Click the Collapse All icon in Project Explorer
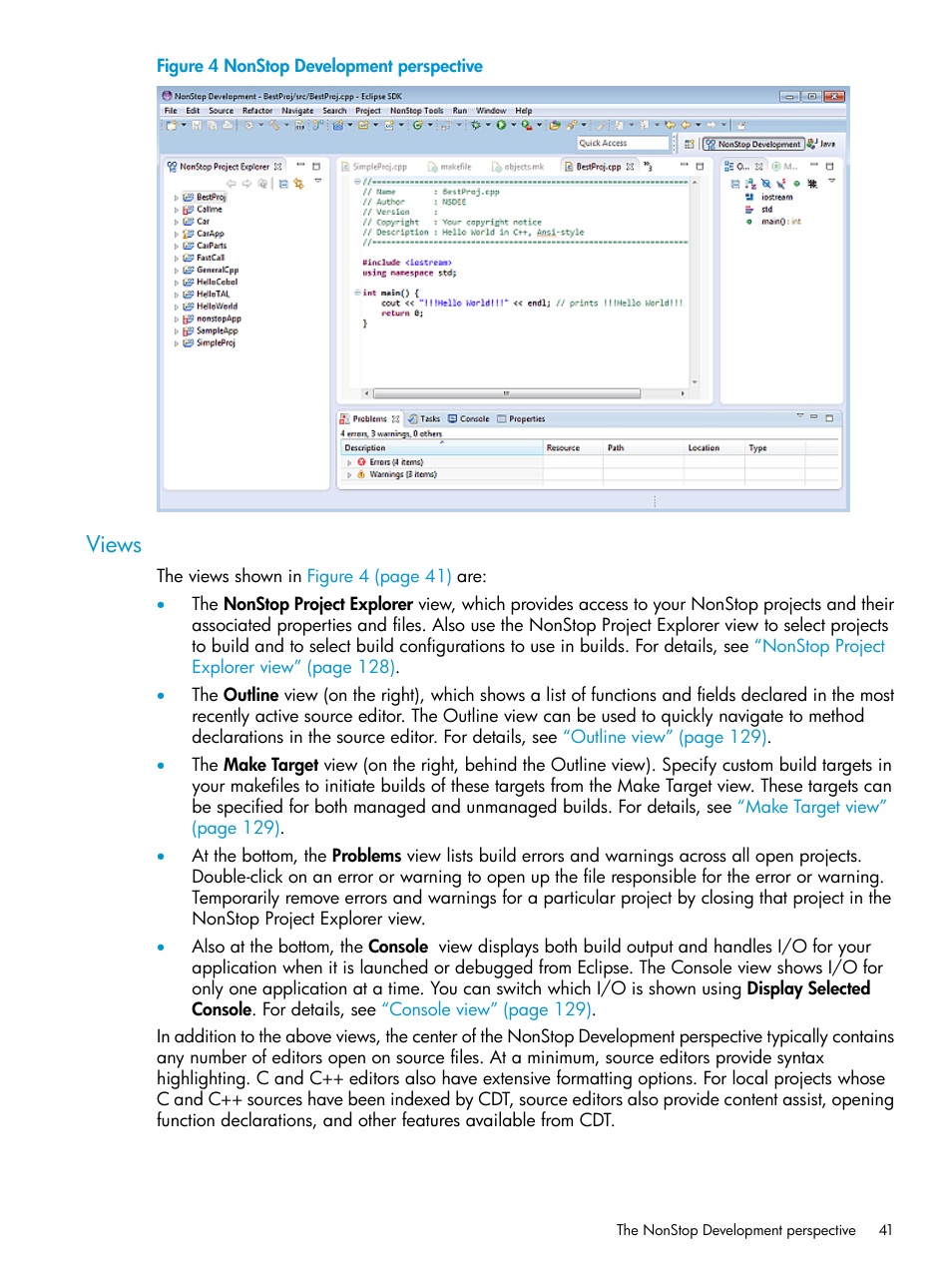952x1269 pixels. pos(283,184)
